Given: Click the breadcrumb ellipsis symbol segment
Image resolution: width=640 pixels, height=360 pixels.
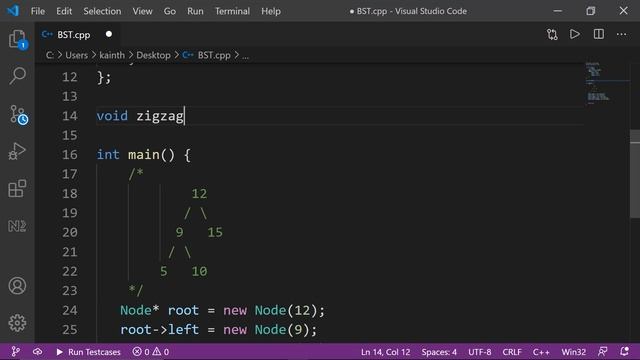Looking at the screenshot, I should (245, 56).
